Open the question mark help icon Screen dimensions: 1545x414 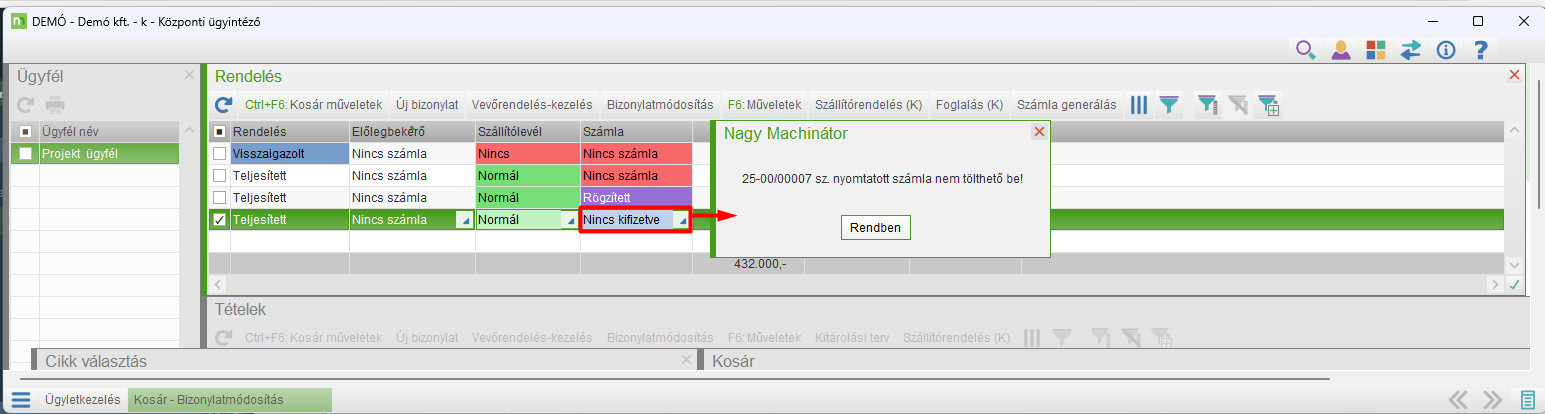point(1481,50)
